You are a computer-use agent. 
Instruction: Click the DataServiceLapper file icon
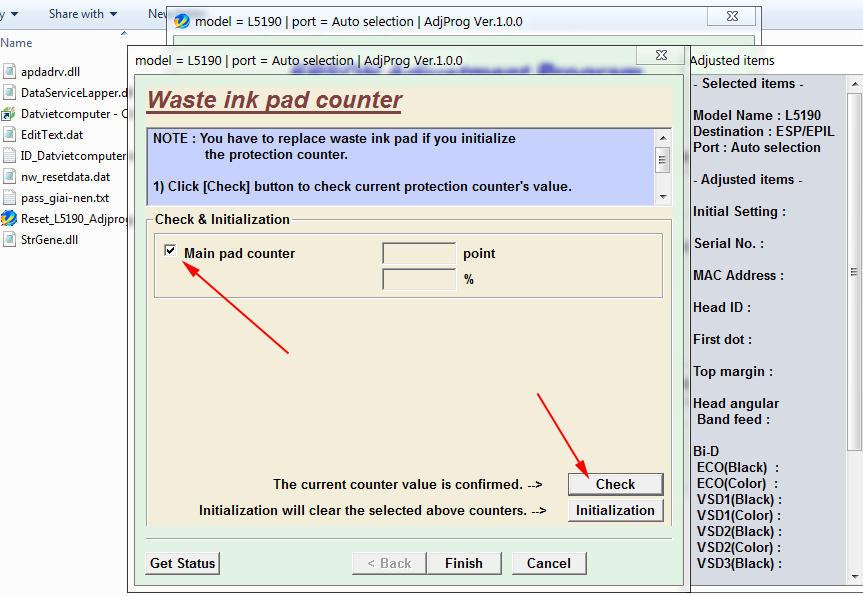tap(9, 92)
